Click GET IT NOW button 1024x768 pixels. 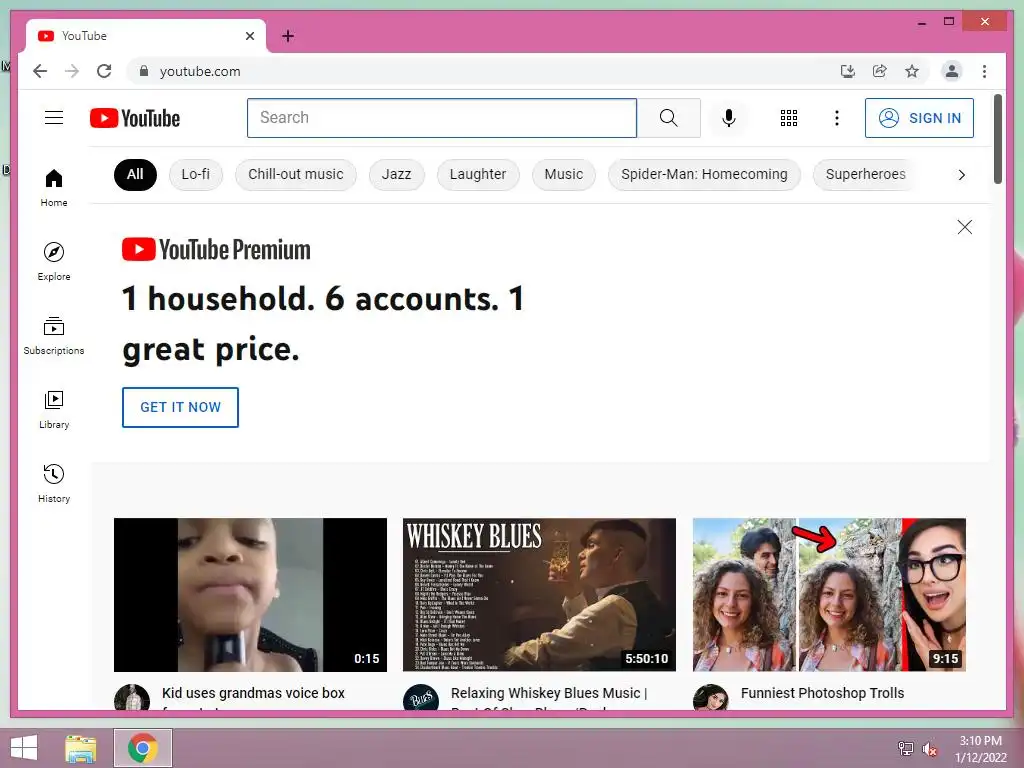click(180, 407)
